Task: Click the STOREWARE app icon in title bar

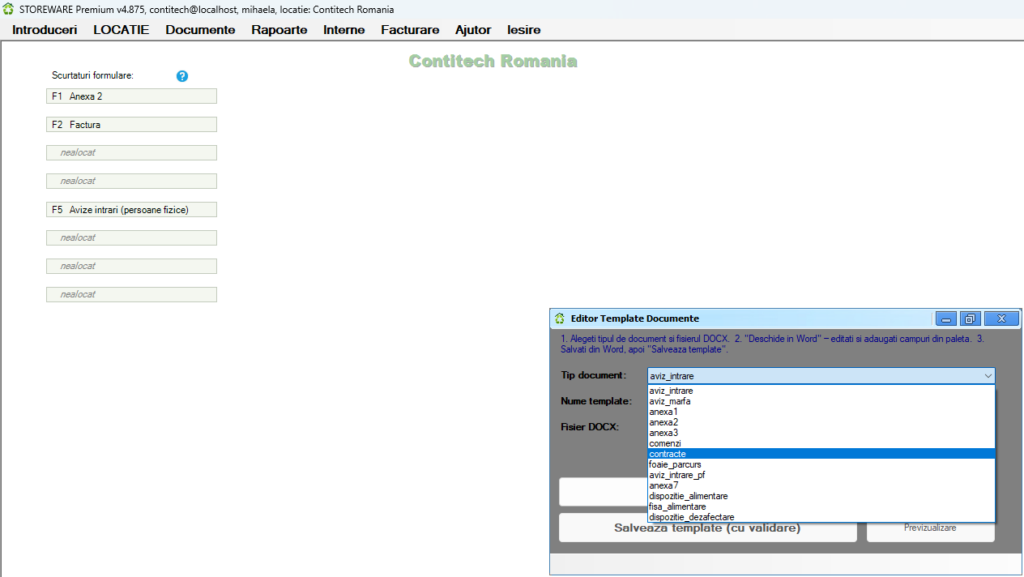Action: click(x=8, y=9)
